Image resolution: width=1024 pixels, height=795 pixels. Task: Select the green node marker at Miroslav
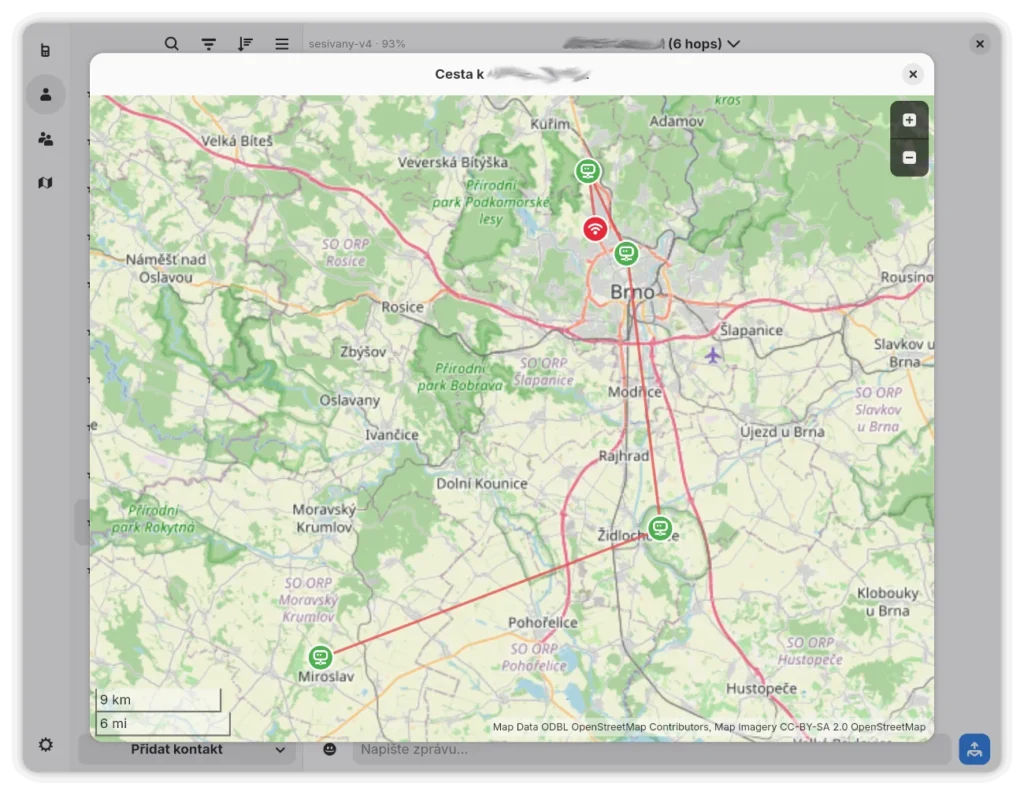pos(320,657)
